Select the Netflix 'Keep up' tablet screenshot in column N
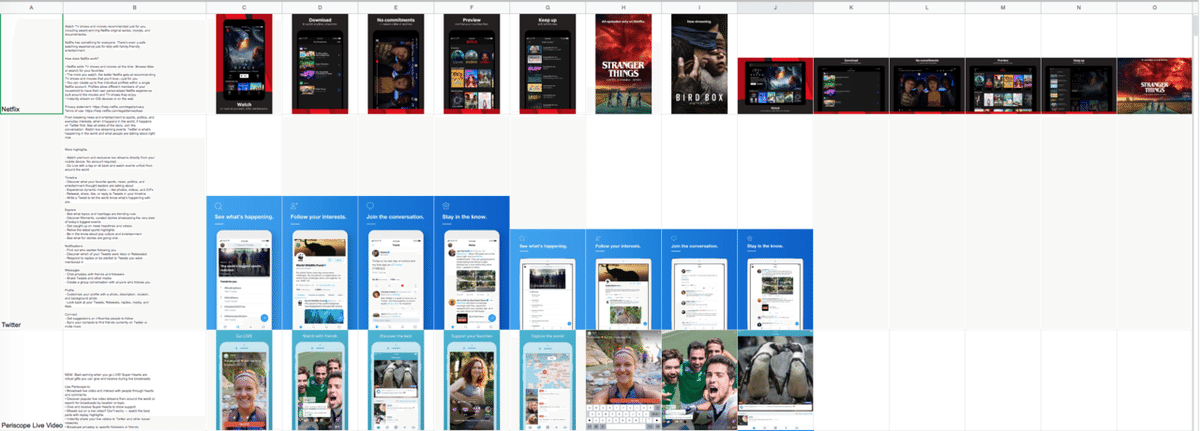Viewport: 1200px width, 431px height. [1079, 86]
